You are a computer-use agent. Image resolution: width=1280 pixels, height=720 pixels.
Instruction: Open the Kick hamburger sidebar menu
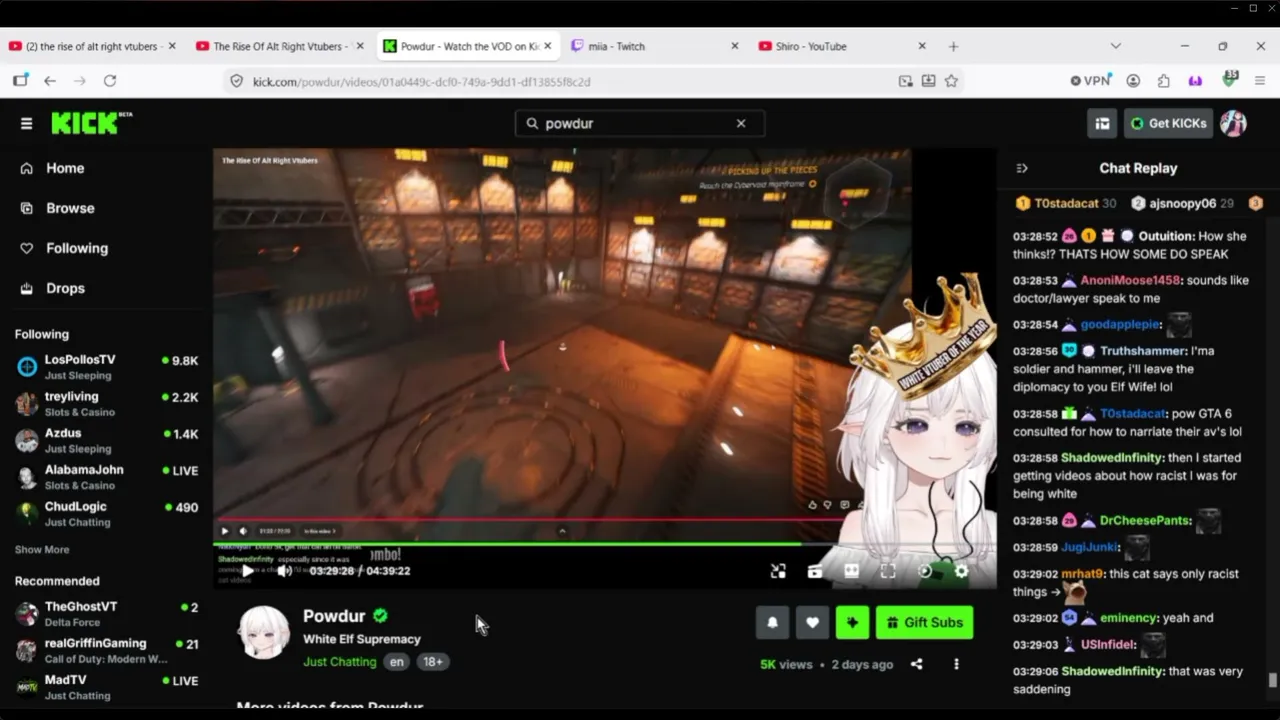[x=26, y=123]
